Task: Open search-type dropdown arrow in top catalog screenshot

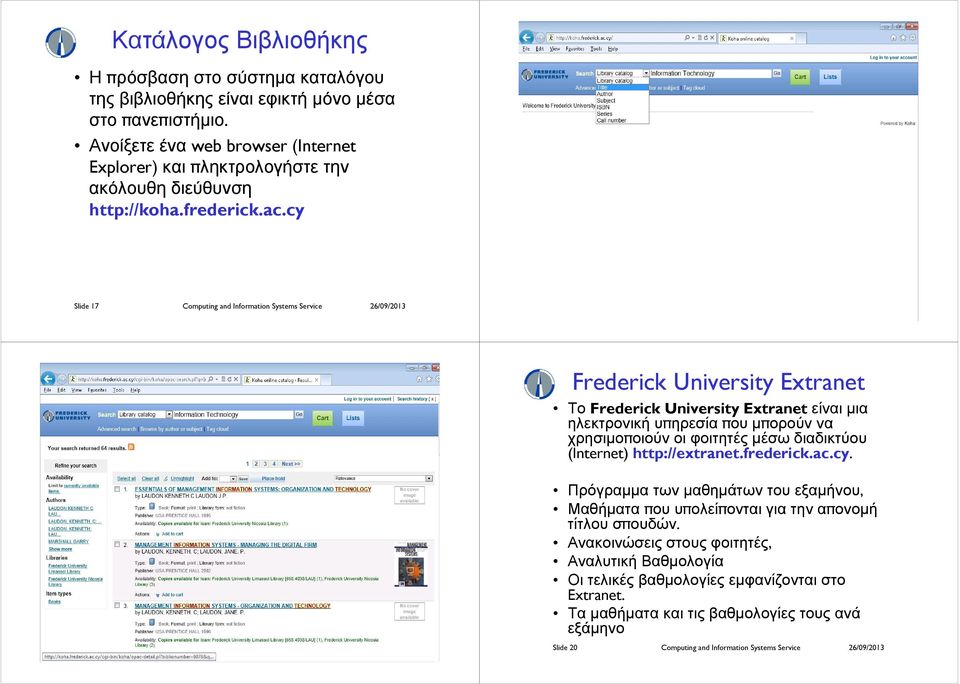Action: point(646,73)
